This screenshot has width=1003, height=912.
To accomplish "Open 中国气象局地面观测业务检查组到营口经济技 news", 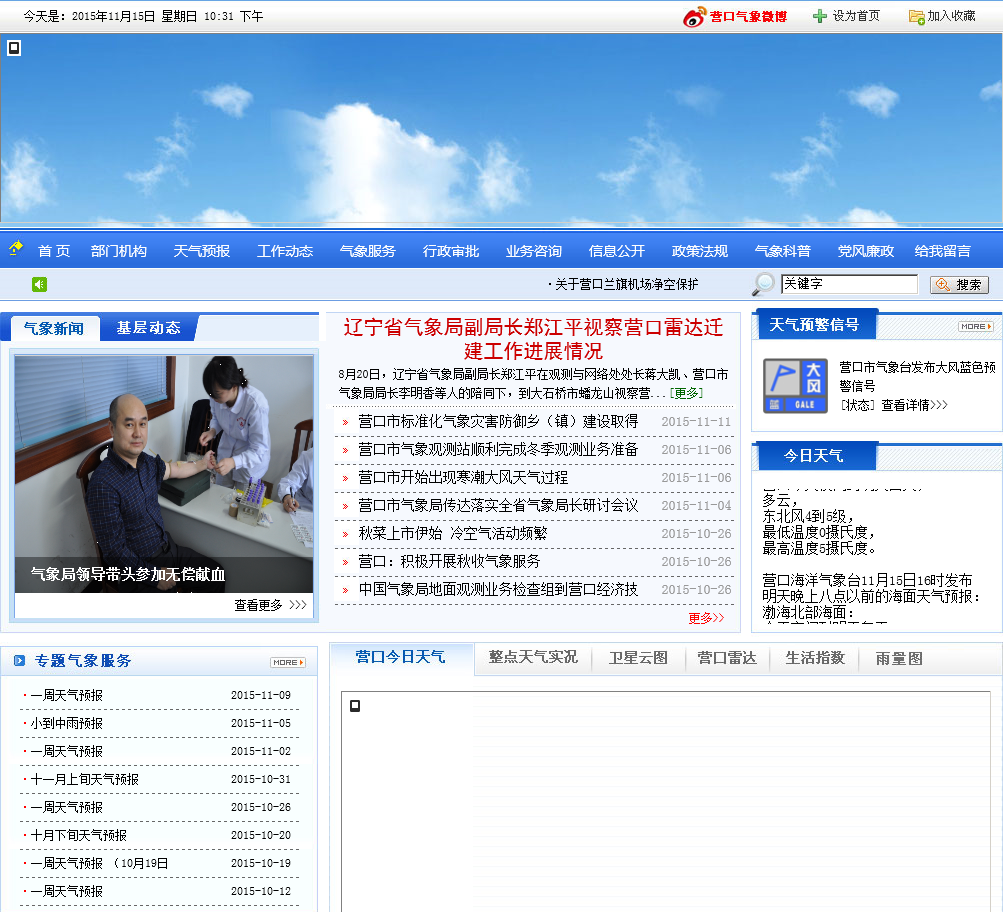I will coord(498,590).
